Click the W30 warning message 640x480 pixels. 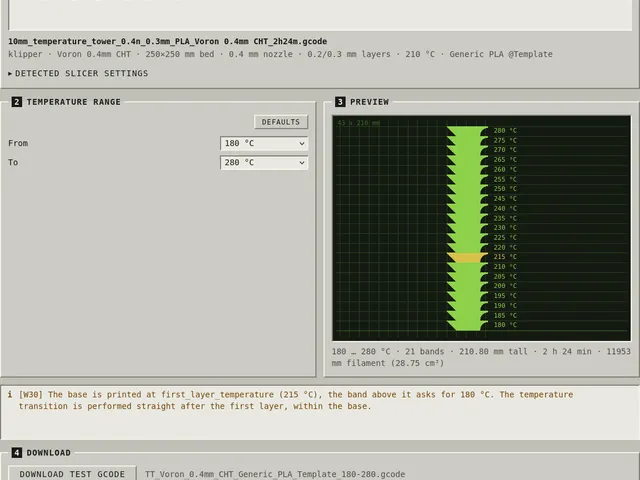(296, 400)
